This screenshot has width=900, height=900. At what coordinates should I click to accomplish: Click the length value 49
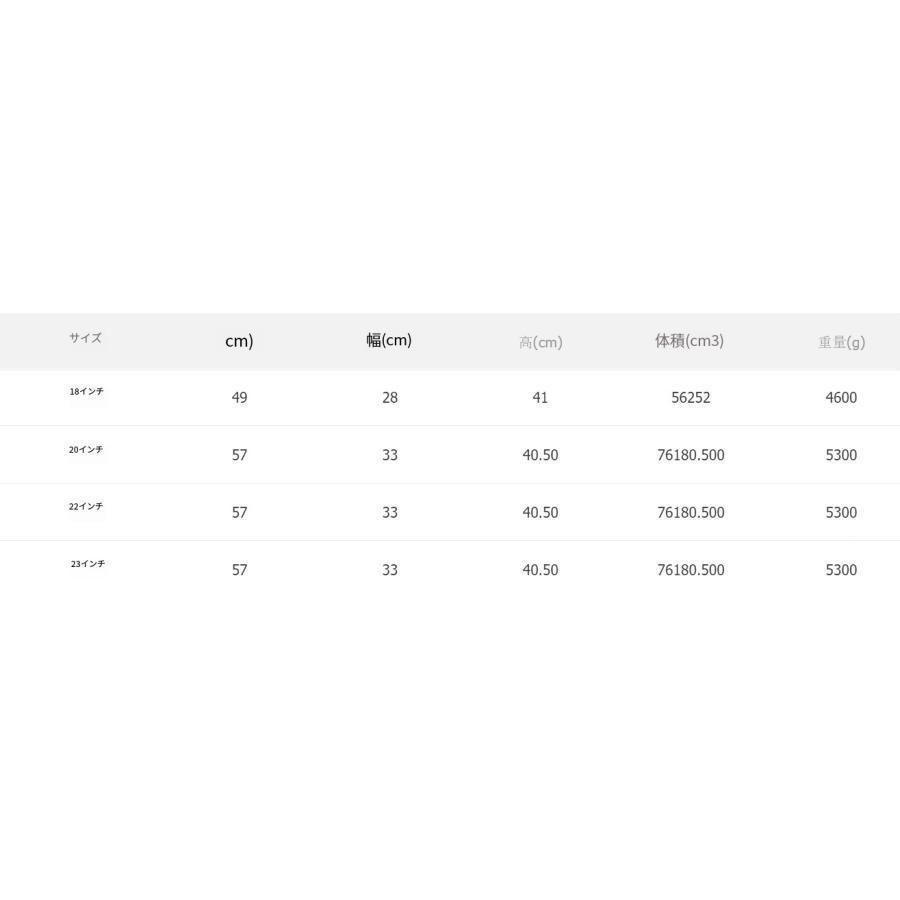239,398
